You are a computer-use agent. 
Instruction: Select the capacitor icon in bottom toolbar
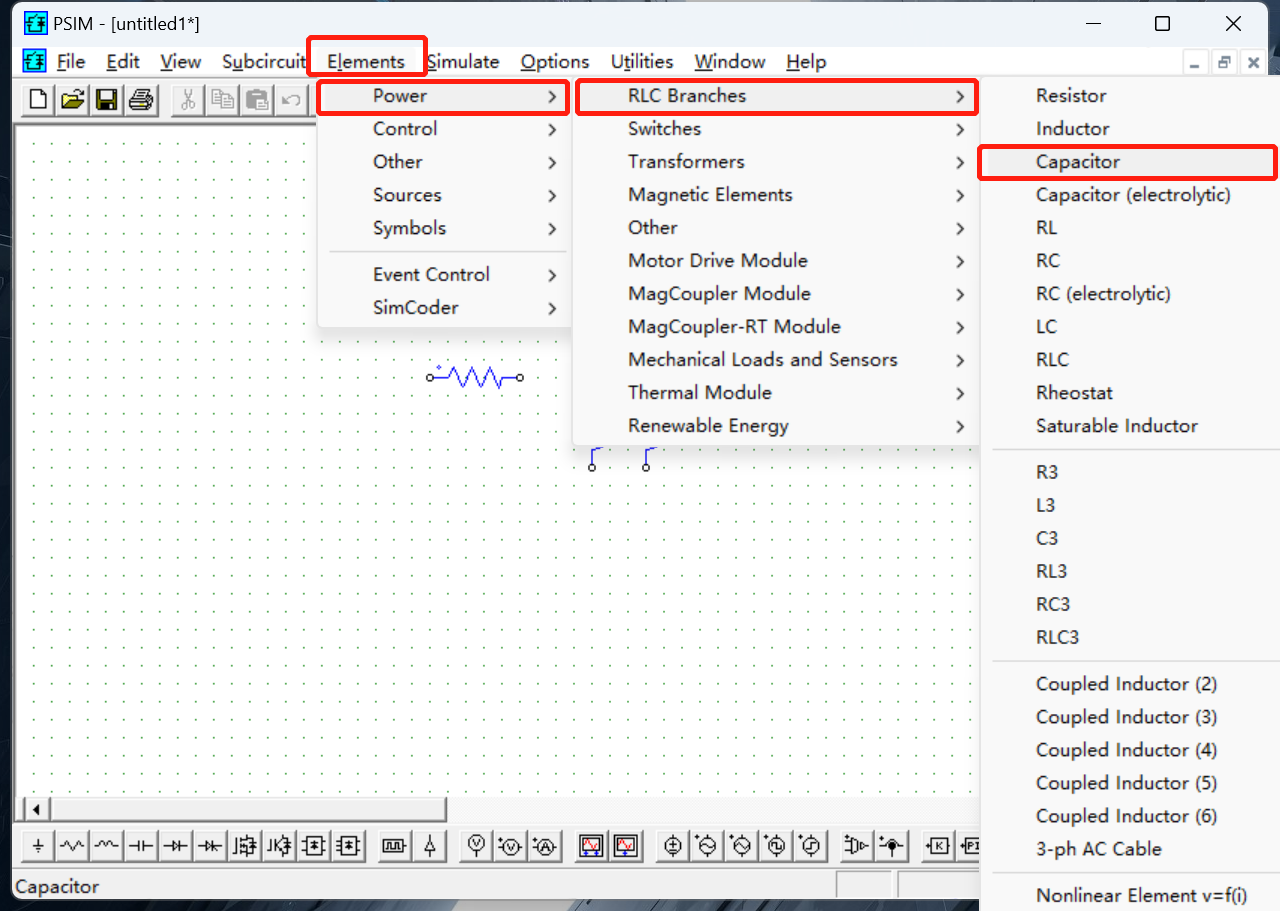click(141, 846)
